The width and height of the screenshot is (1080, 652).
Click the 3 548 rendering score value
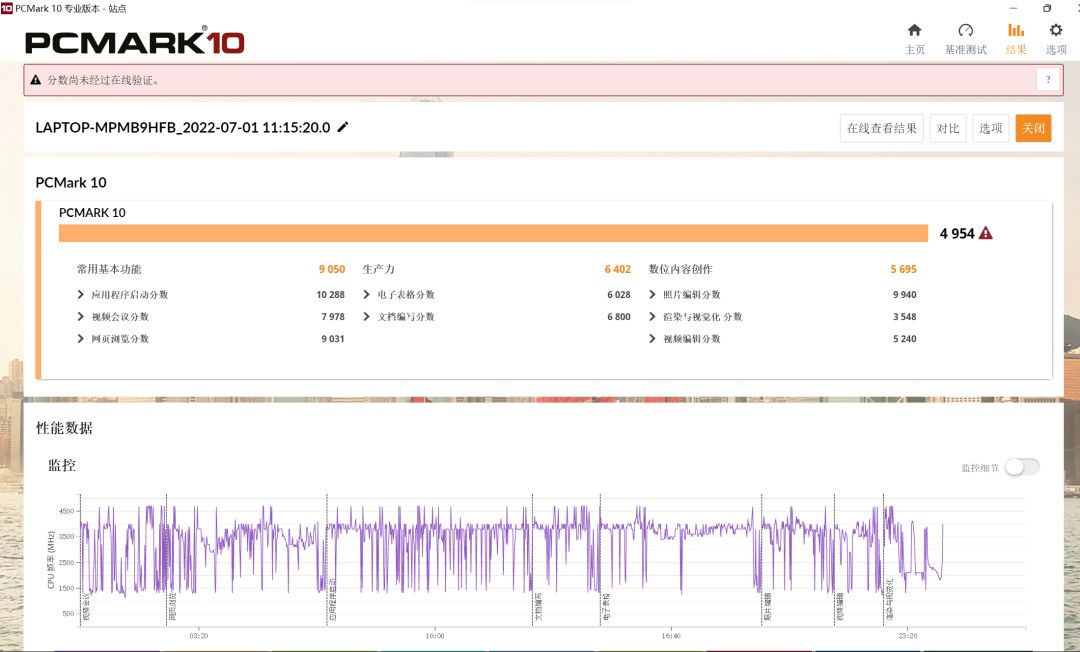(x=904, y=317)
